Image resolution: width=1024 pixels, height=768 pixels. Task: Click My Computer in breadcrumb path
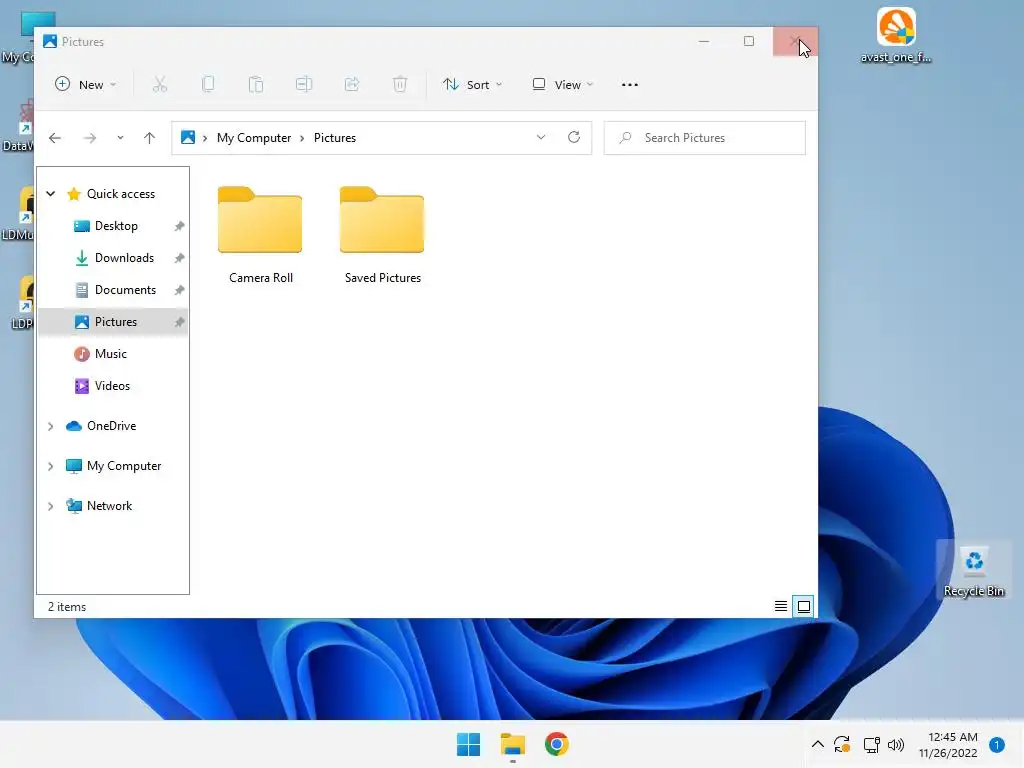pyautogui.click(x=254, y=138)
